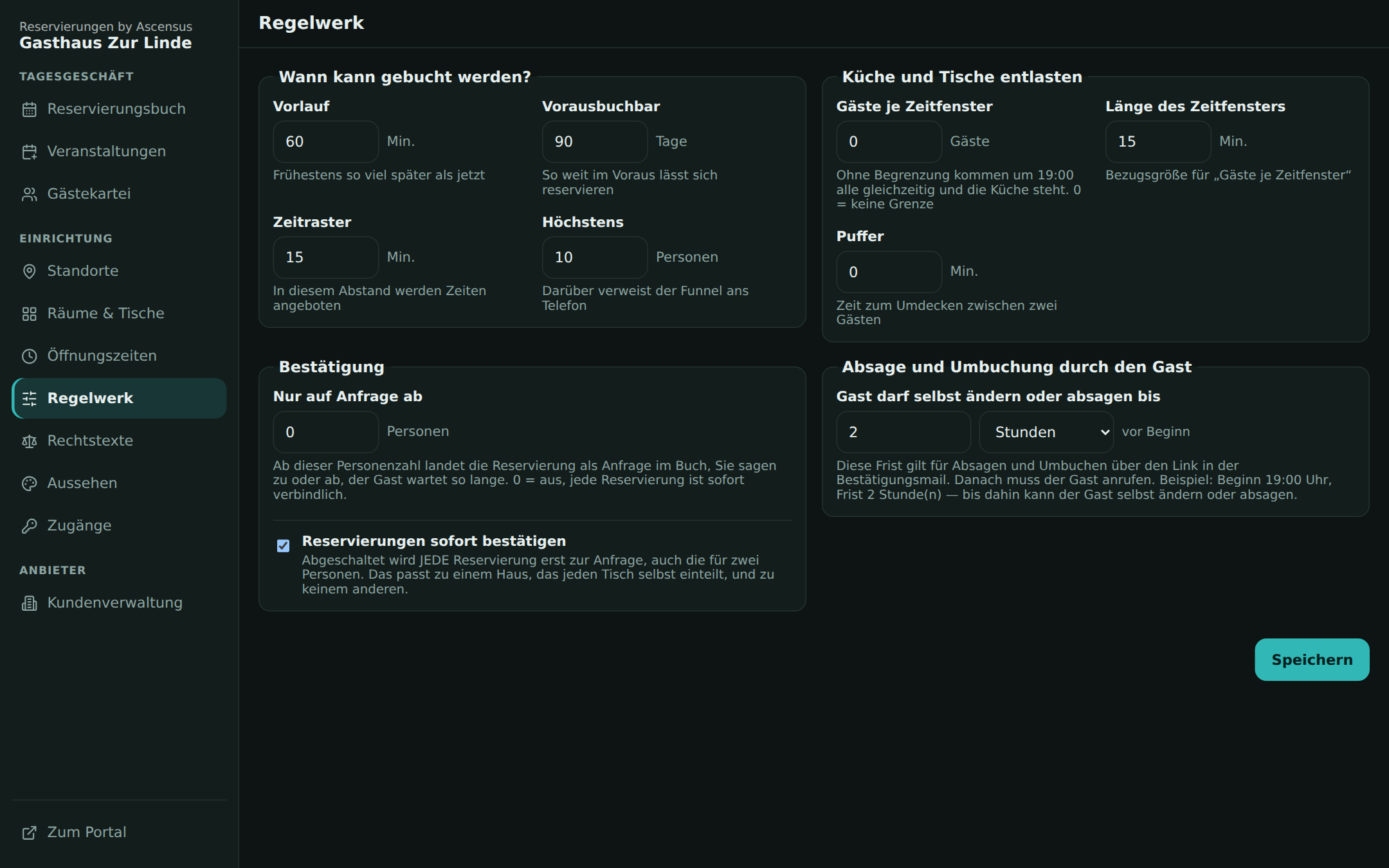Click the Gasthaus Zur Linde title
The image size is (1389, 868).
[105, 43]
